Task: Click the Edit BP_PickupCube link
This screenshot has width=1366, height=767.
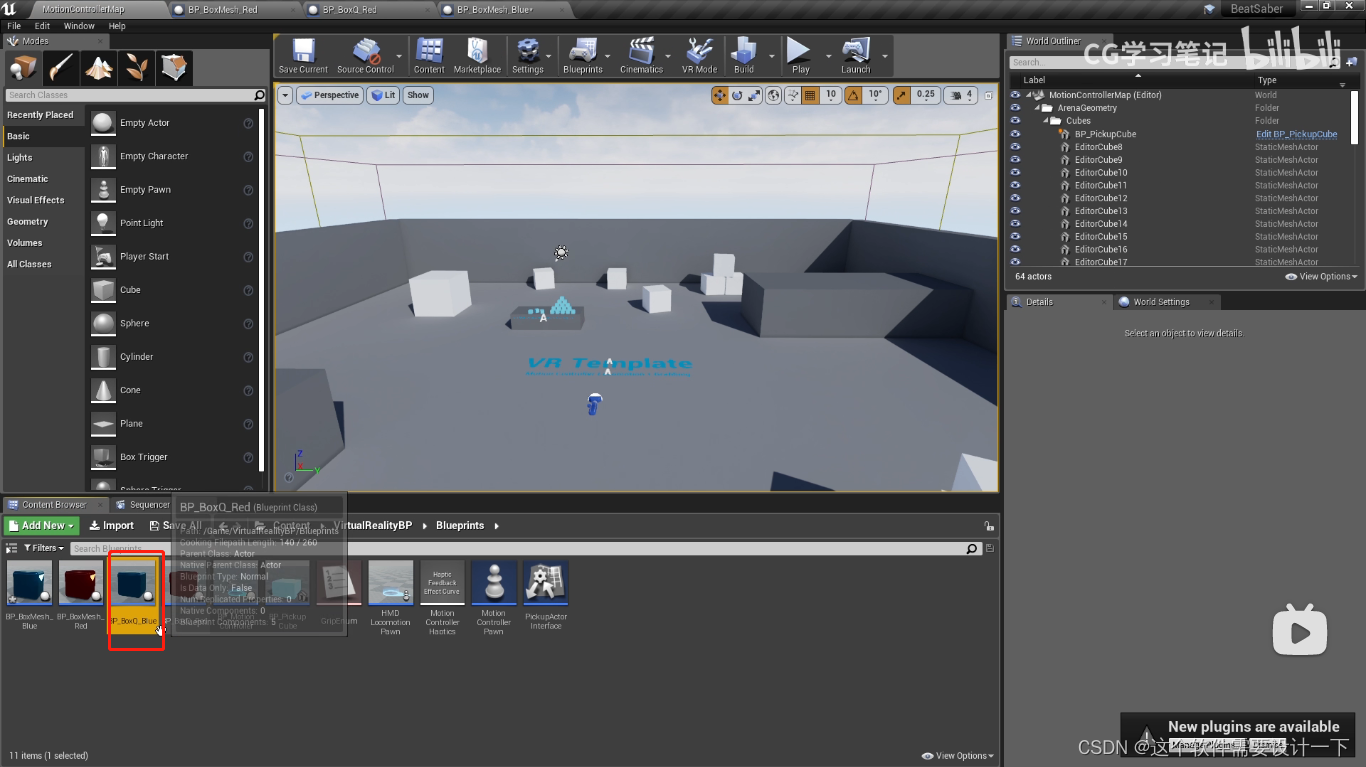Action: pos(1296,134)
